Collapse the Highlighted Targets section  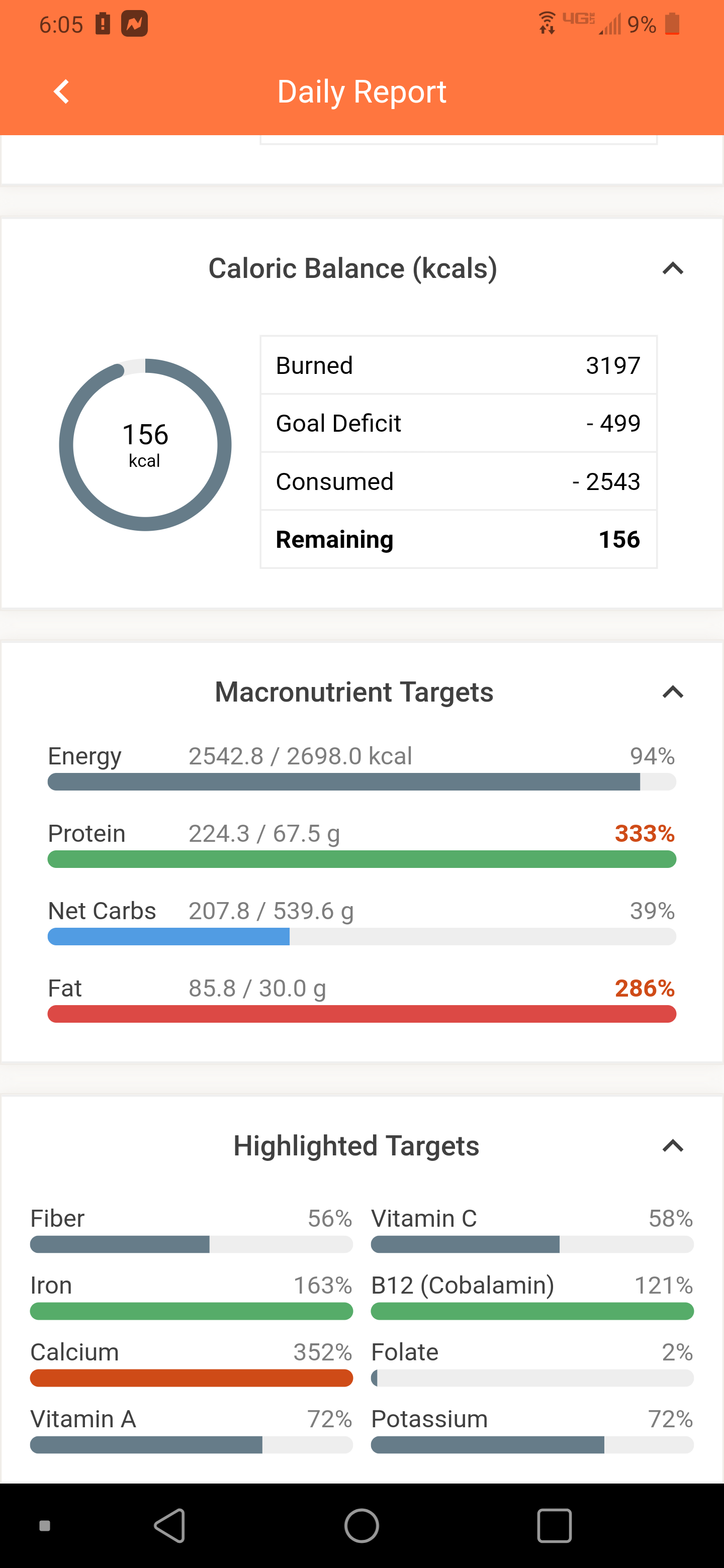[672, 1146]
